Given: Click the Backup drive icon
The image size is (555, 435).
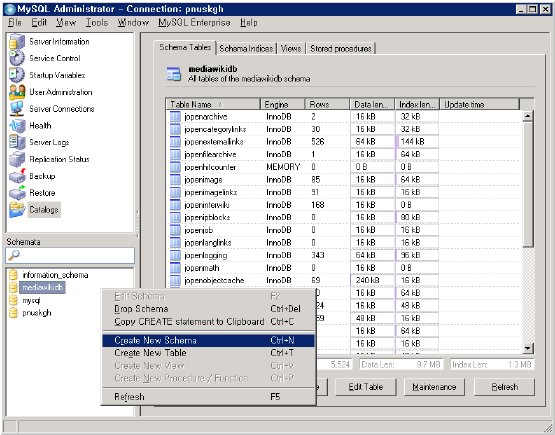Looking at the screenshot, I should 17,176.
